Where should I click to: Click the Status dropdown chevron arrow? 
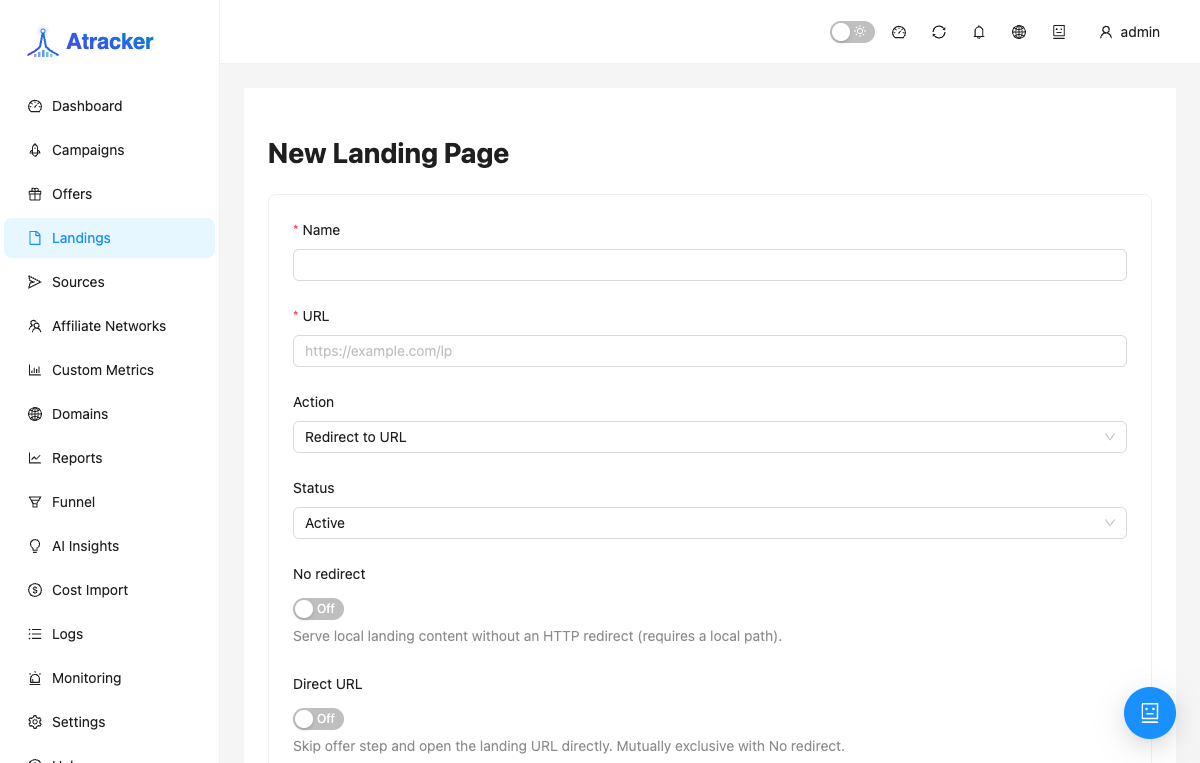point(1110,523)
